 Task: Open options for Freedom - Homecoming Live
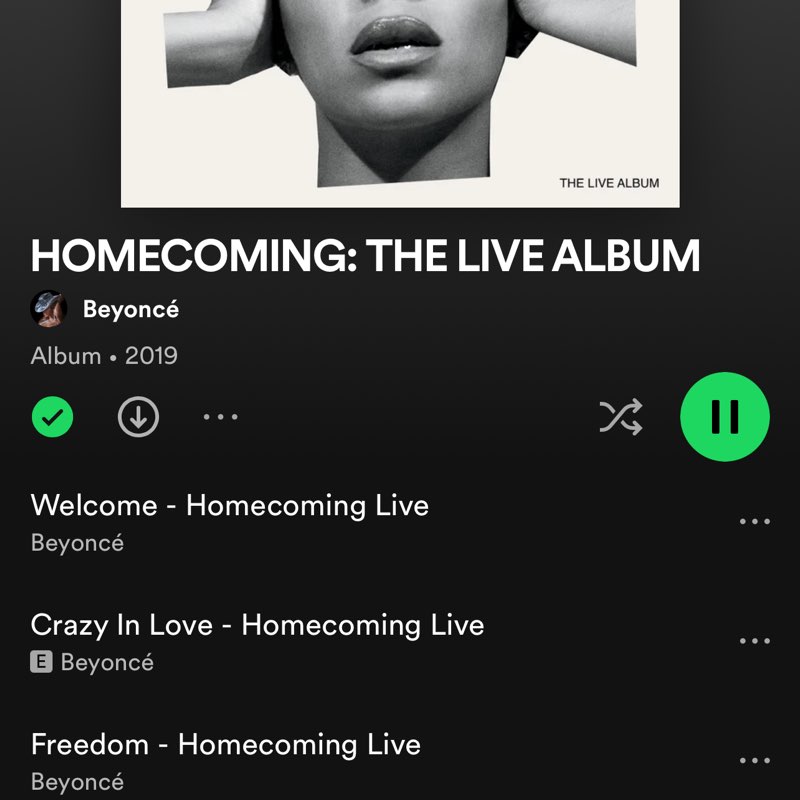[x=755, y=760]
